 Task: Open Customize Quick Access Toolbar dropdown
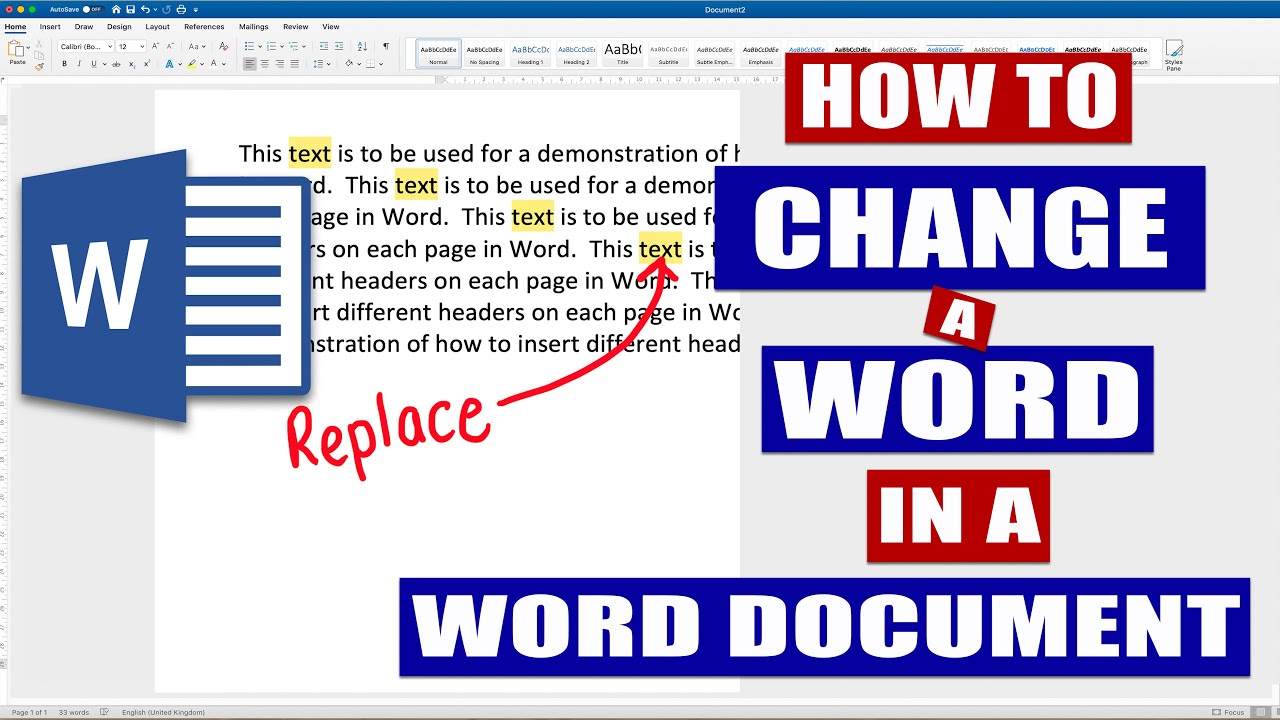(x=195, y=9)
